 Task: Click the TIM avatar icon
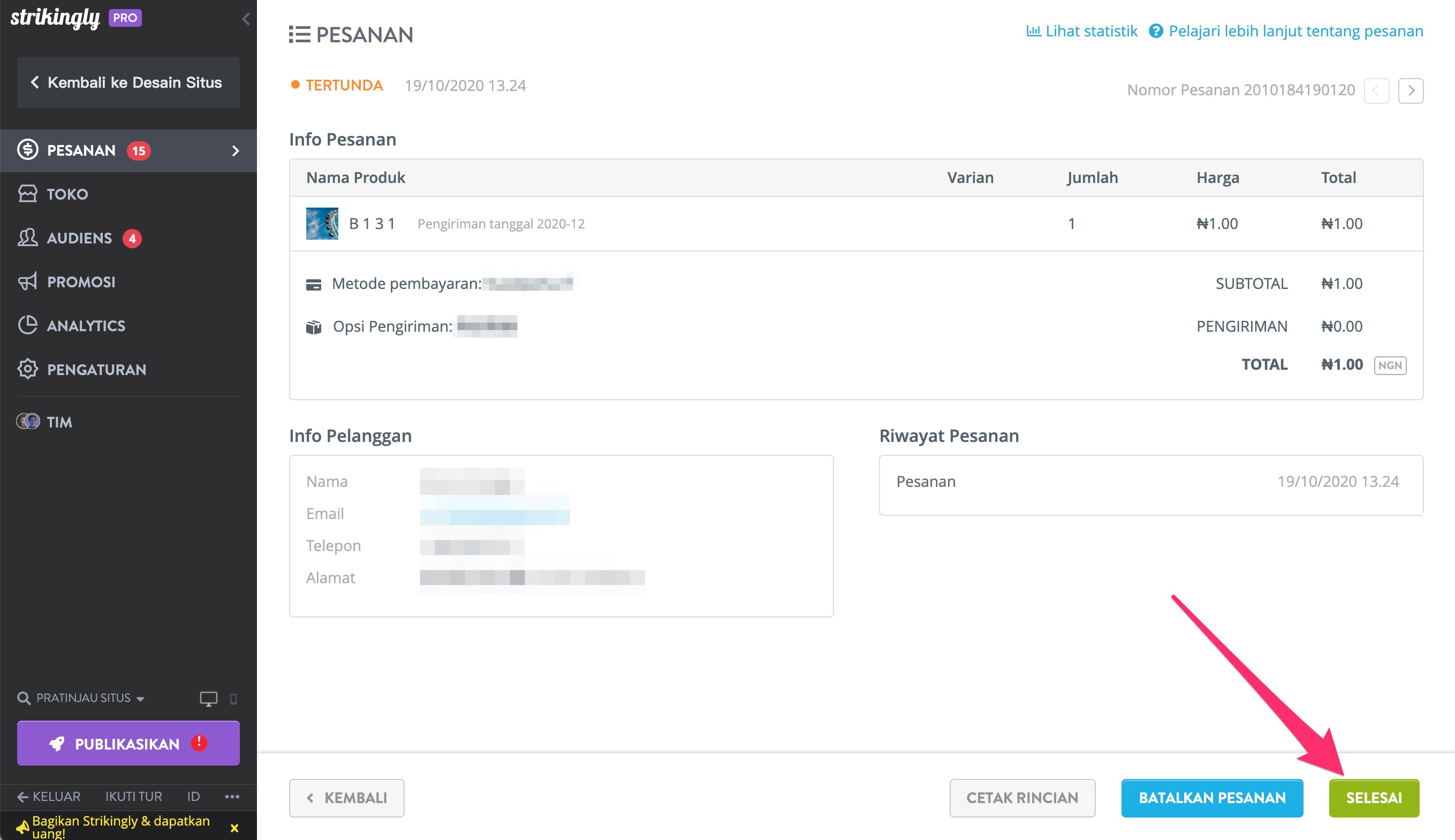28,422
